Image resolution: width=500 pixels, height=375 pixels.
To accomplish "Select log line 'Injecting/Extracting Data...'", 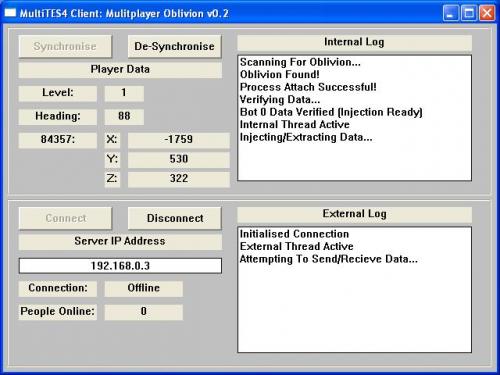I will click(306, 137).
